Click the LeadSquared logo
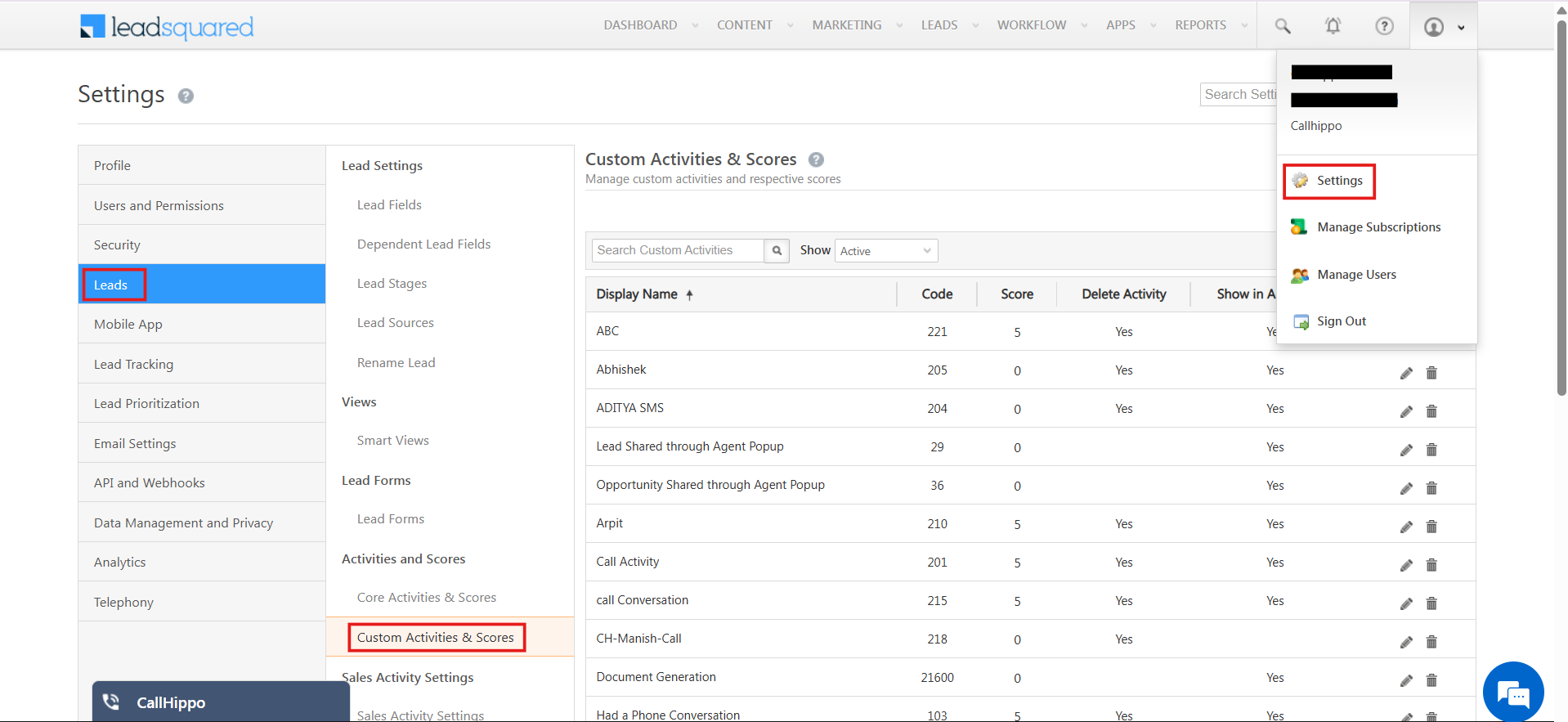1568x722 pixels. coord(167,27)
